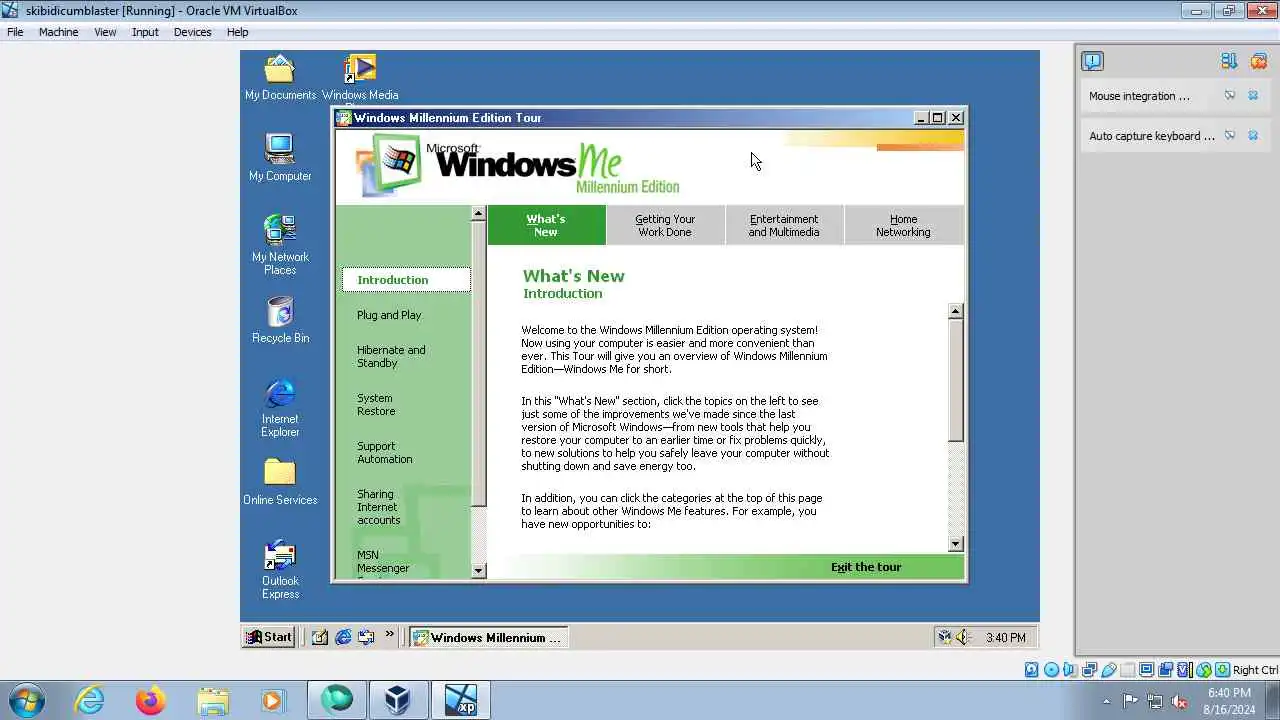This screenshot has width=1280, height=720.
Task: Click the mouse integration green status icon
Action: [x=1204, y=670]
